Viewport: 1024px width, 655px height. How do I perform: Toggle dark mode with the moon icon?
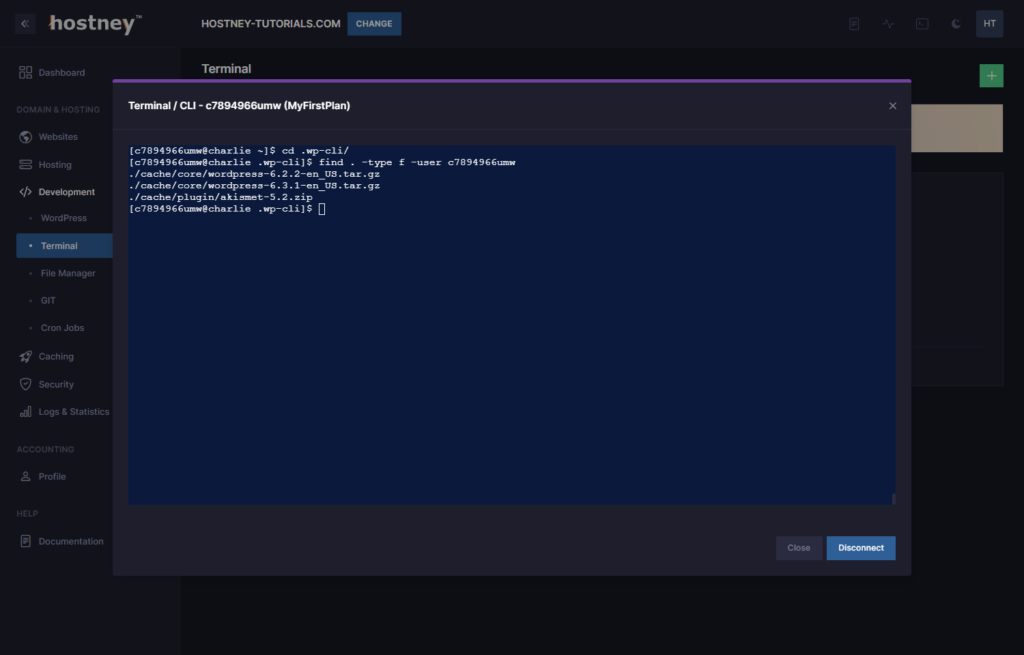[954, 23]
